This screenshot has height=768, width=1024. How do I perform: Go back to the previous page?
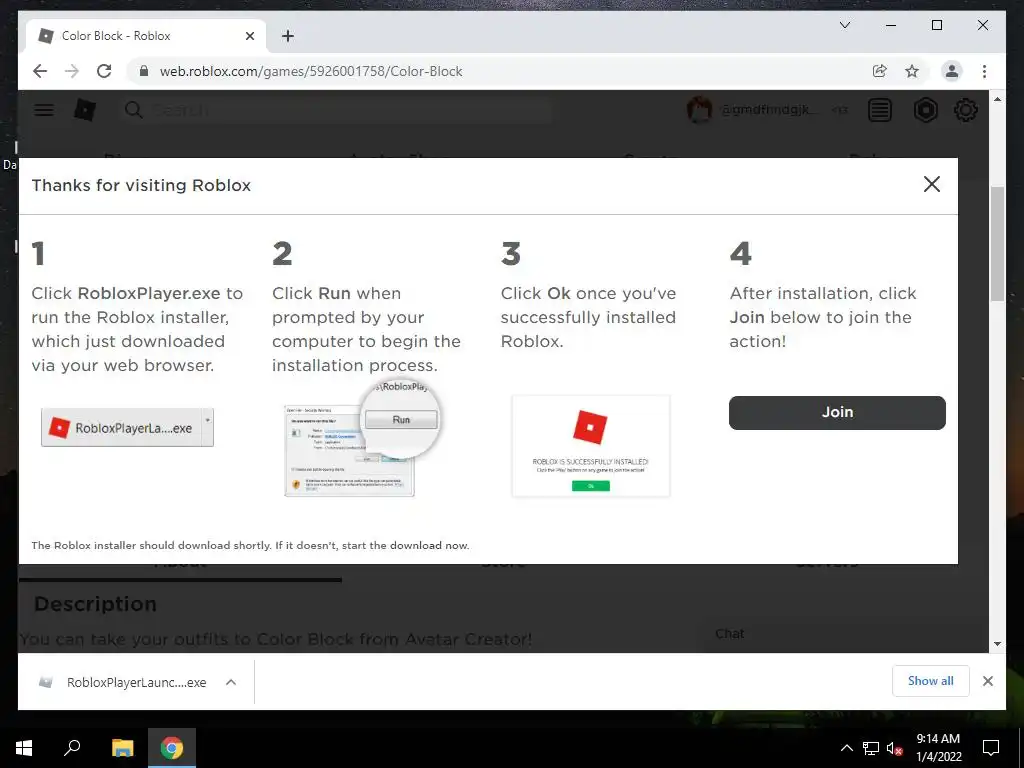point(40,71)
